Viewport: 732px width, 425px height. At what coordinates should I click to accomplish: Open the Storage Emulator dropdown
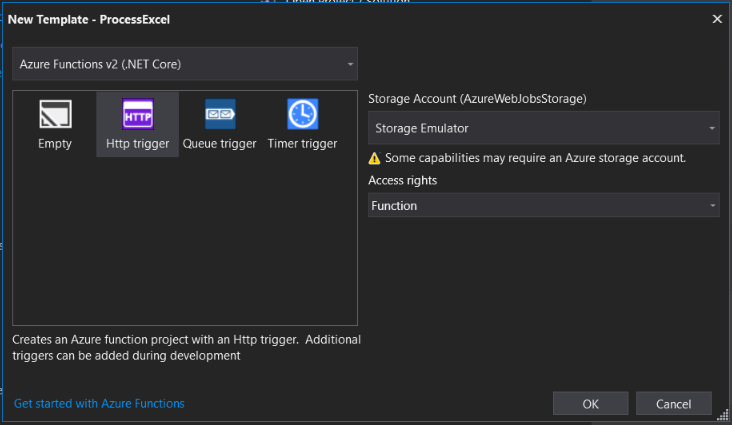tap(543, 128)
